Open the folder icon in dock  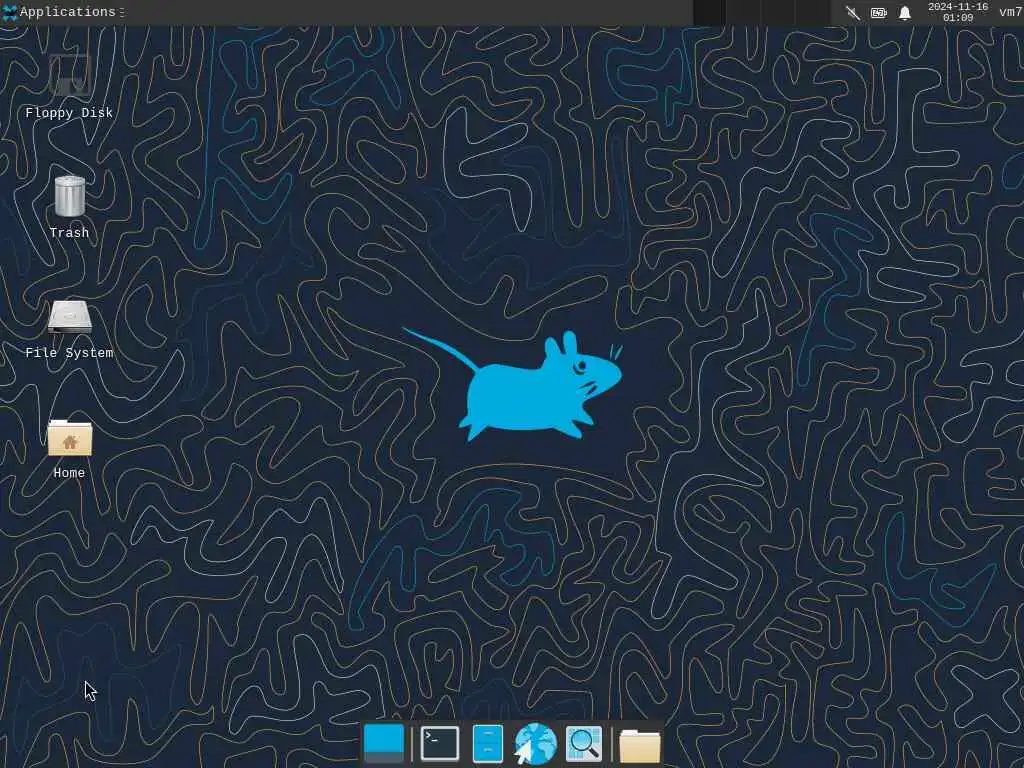[x=640, y=746]
